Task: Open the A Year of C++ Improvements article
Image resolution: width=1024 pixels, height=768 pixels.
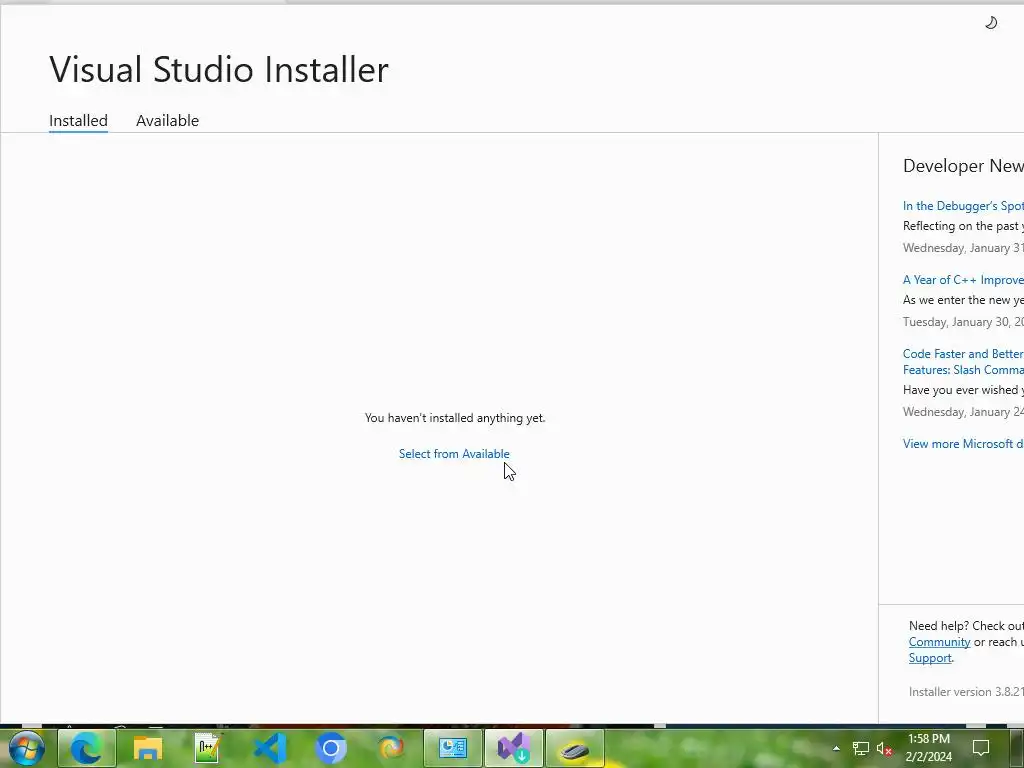Action: coord(963,280)
